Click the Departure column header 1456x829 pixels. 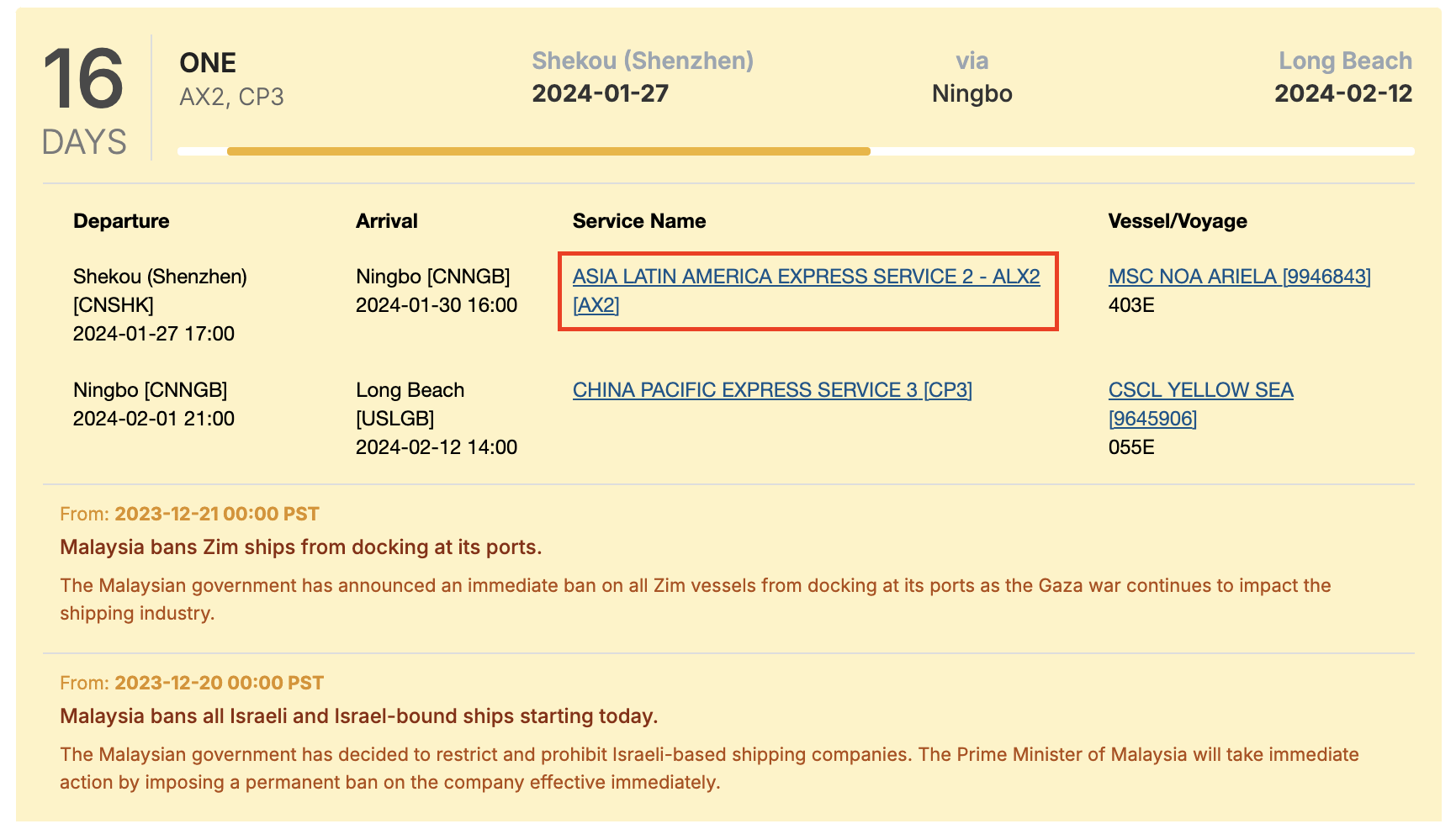pos(121,221)
